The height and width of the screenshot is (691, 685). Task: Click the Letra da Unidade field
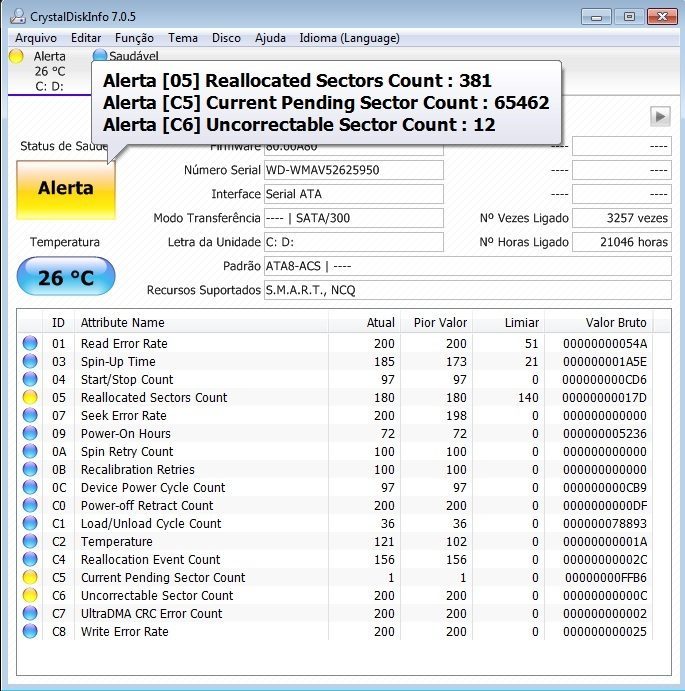coord(354,242)
